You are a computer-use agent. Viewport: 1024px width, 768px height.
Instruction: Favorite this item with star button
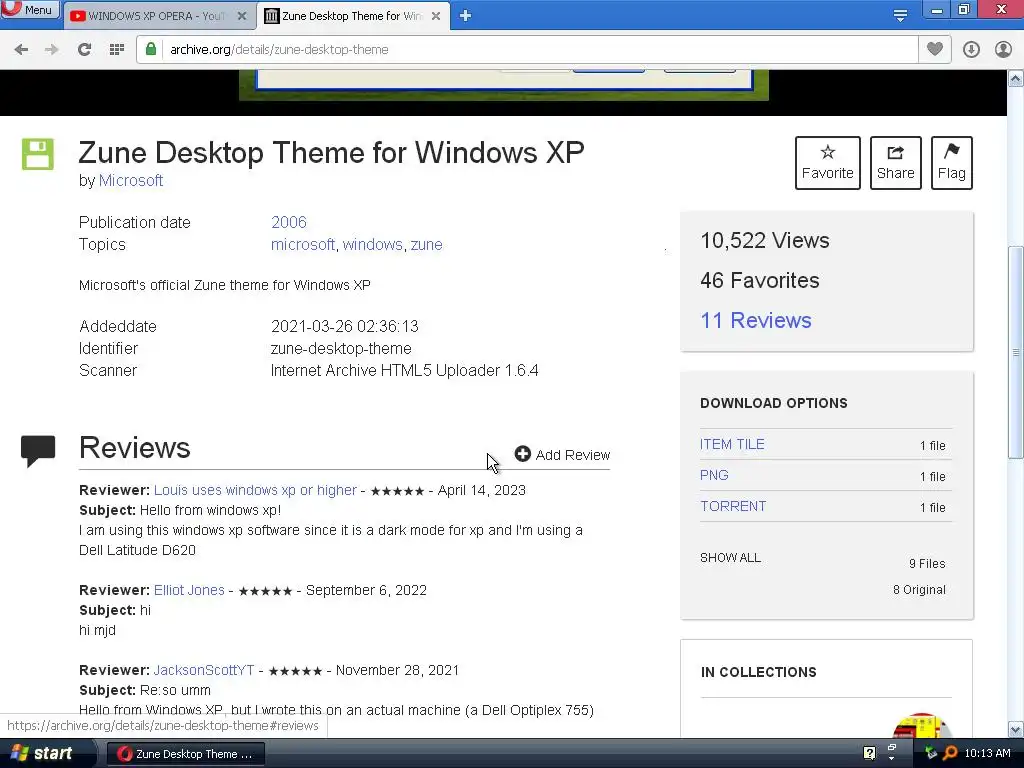(x=827, y=163)
